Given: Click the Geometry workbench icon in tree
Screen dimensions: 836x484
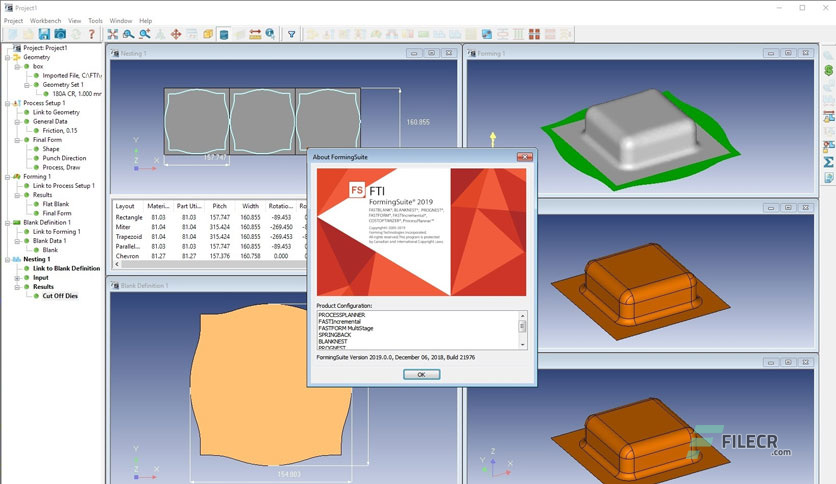Looking at the screenshot, I should (17, 57).
